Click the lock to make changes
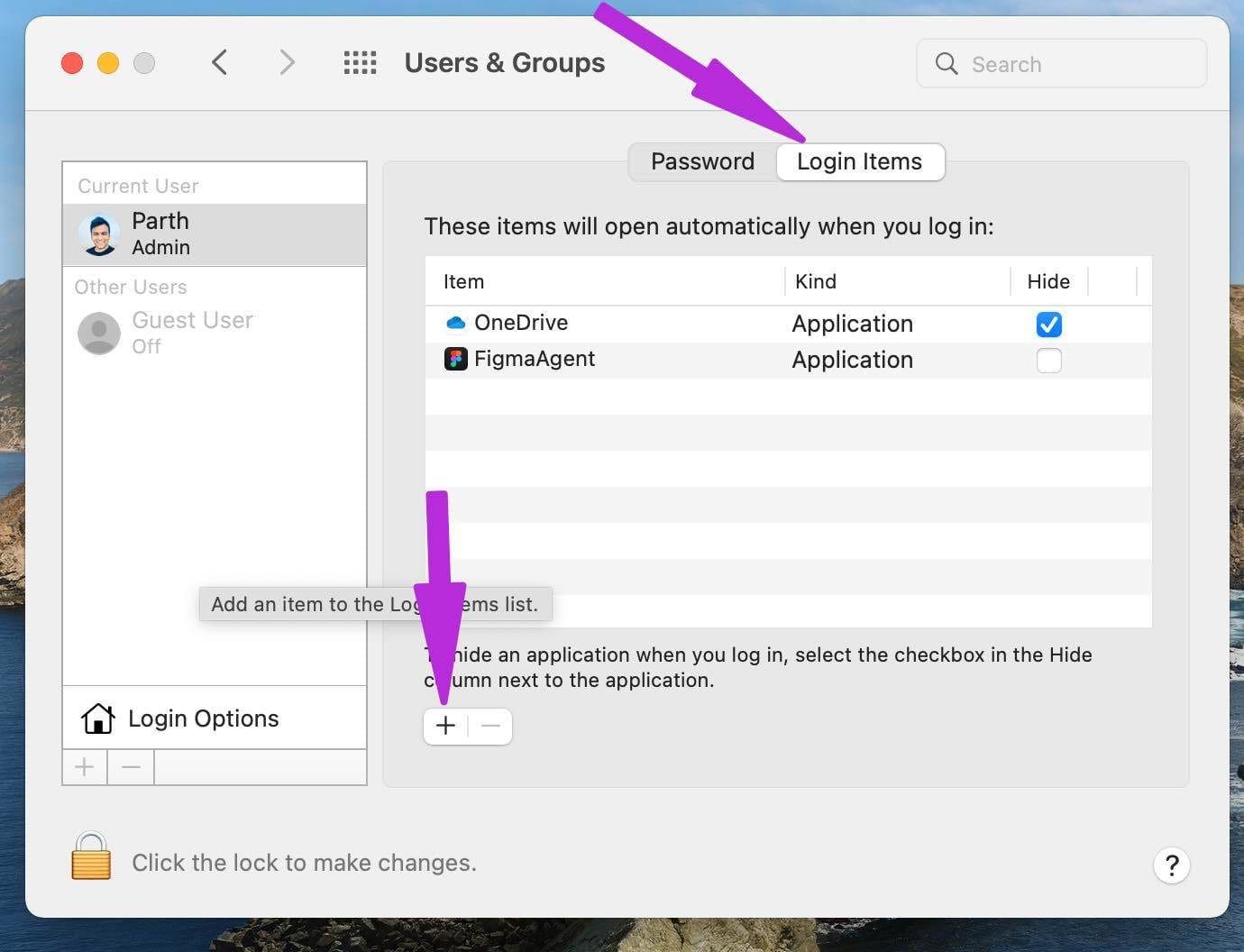The height and width of the screenshot is (952, 1244). click(91, 856)
